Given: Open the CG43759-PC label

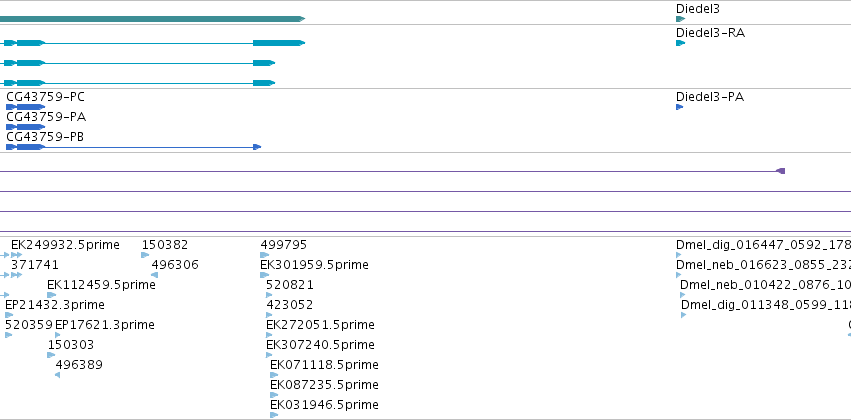Looking at the screenshot, I should [45, 97].
